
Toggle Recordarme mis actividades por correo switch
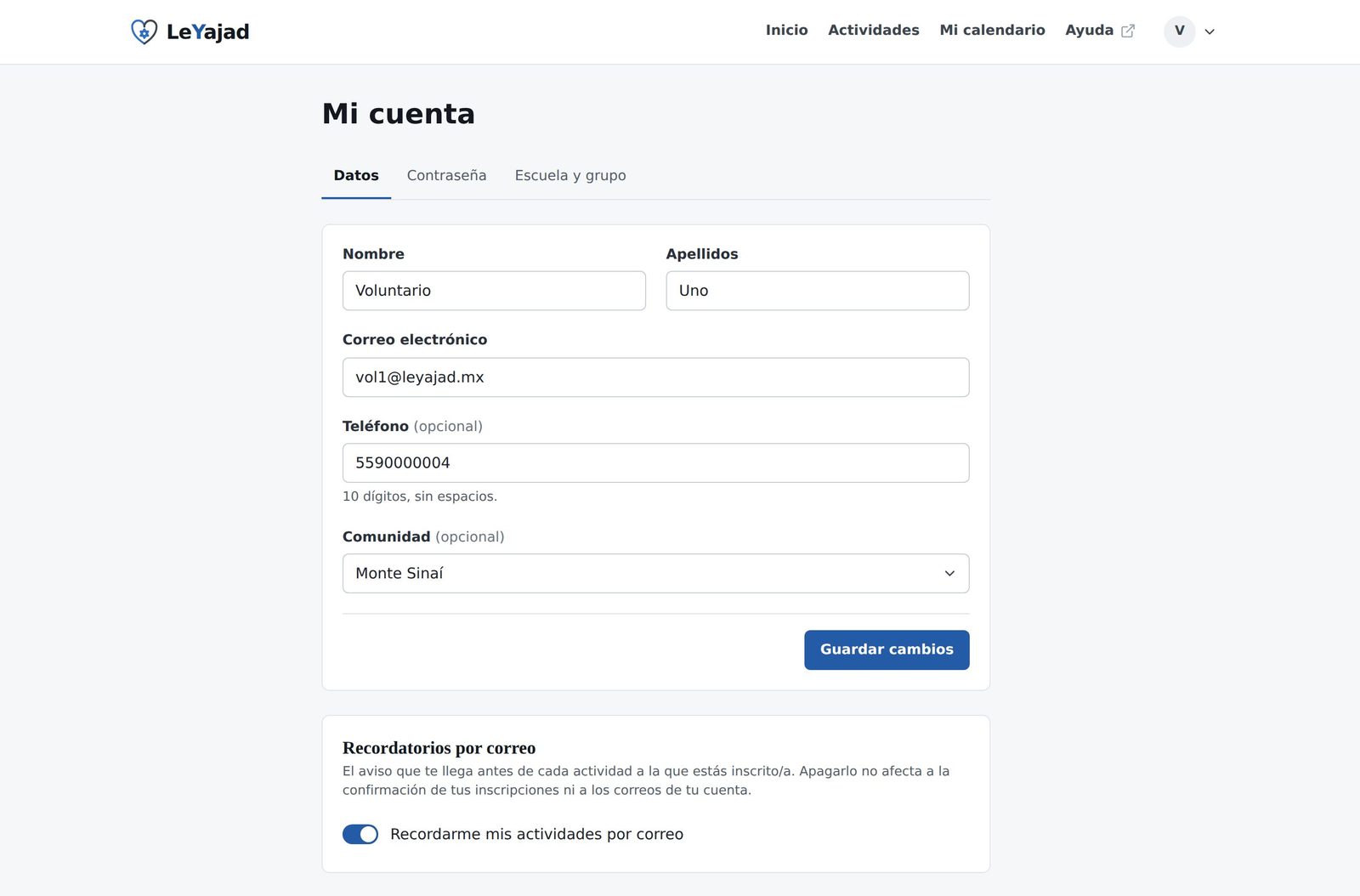coord(360,834)
